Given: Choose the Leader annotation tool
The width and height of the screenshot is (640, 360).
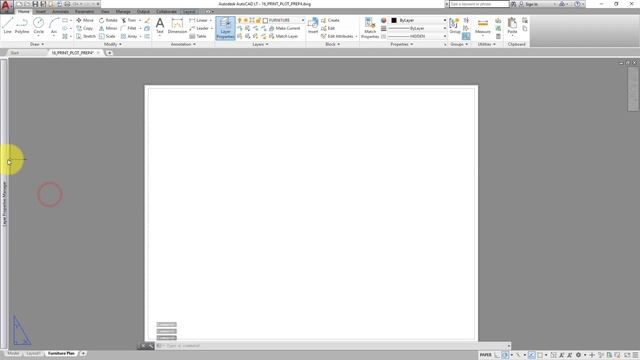Looking at the screenshot, I should [199, 28].
